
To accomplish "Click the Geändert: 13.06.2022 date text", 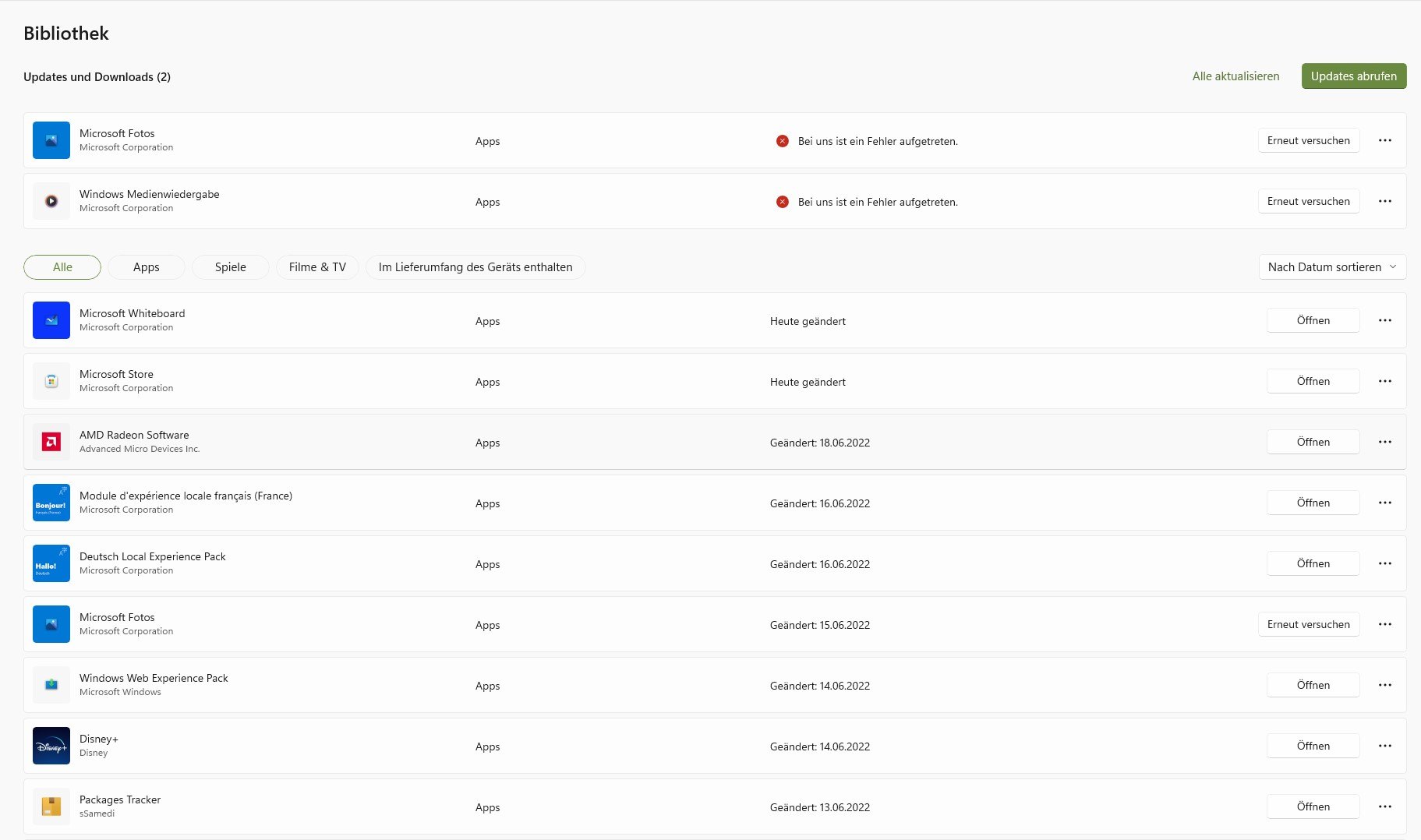I will (820, 807).
